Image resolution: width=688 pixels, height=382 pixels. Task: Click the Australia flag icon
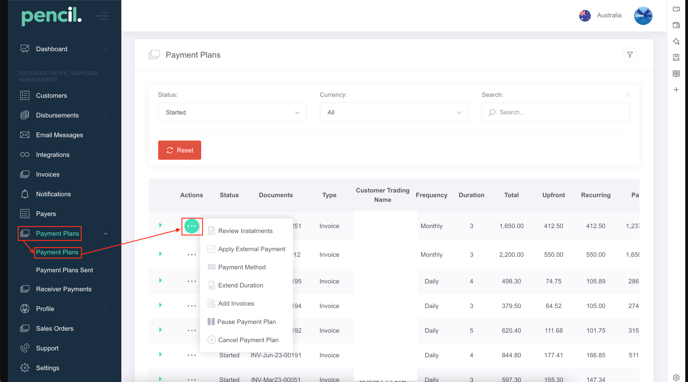585,16
